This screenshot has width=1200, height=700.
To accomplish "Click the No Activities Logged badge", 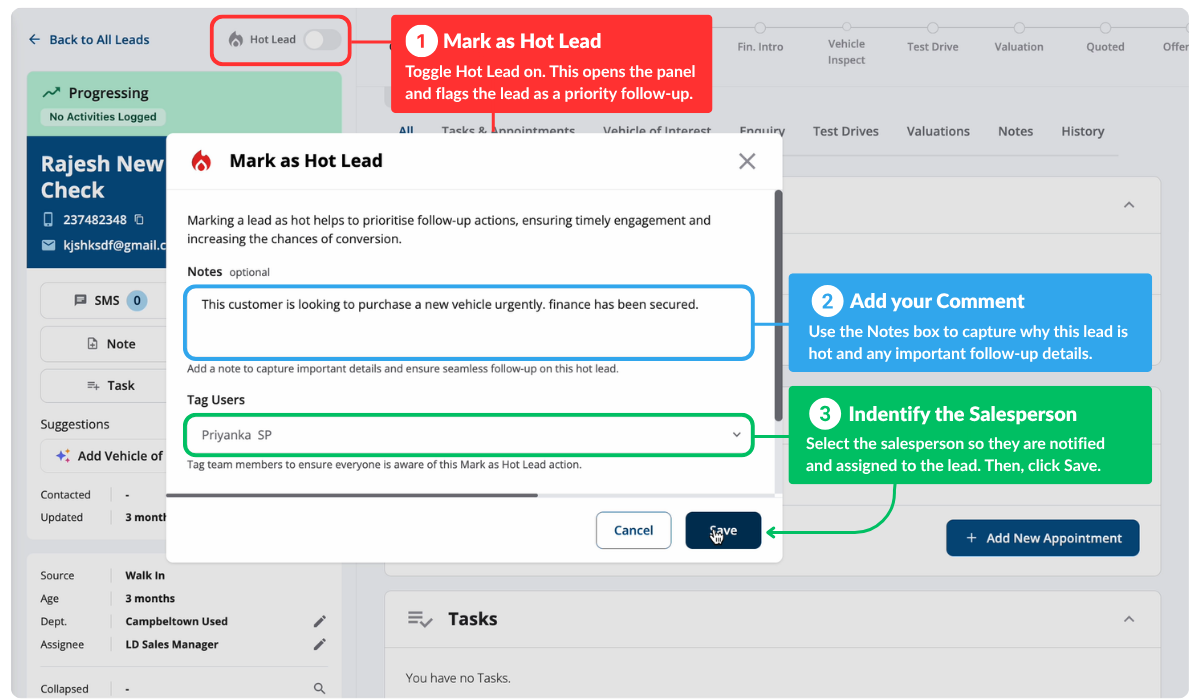I will (x=103, y=117).
